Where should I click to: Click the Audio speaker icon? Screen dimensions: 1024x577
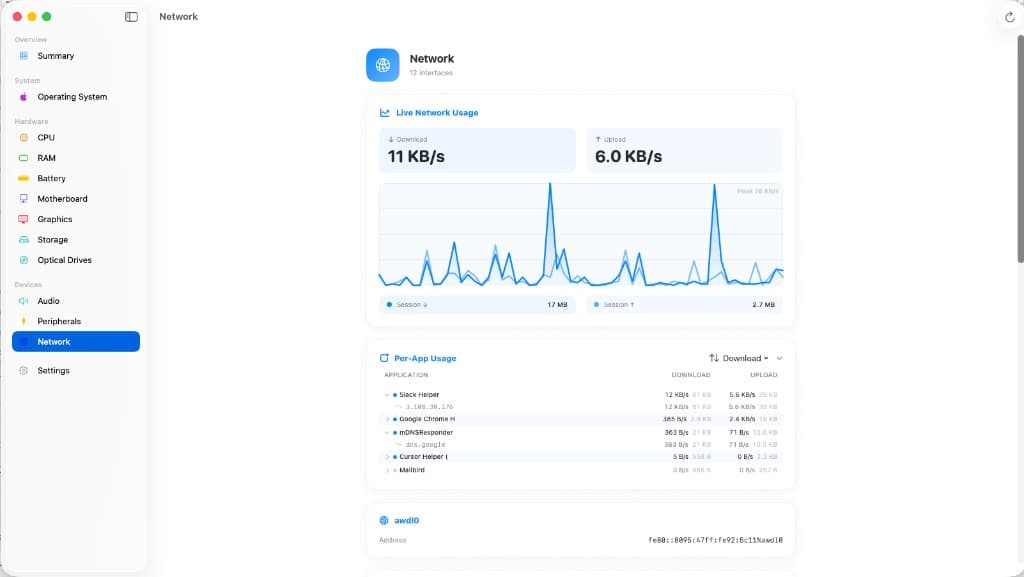24,301
